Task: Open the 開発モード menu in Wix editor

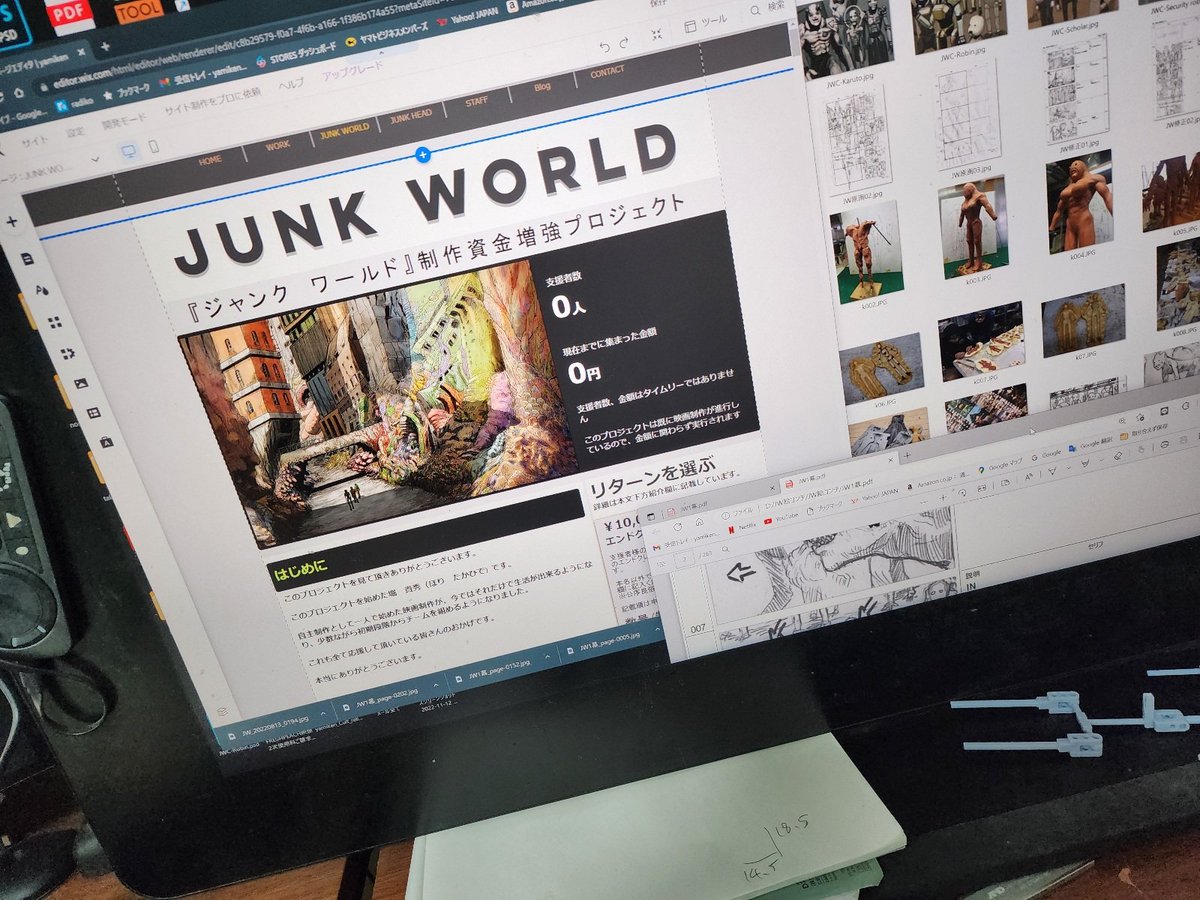Action: 124,119
